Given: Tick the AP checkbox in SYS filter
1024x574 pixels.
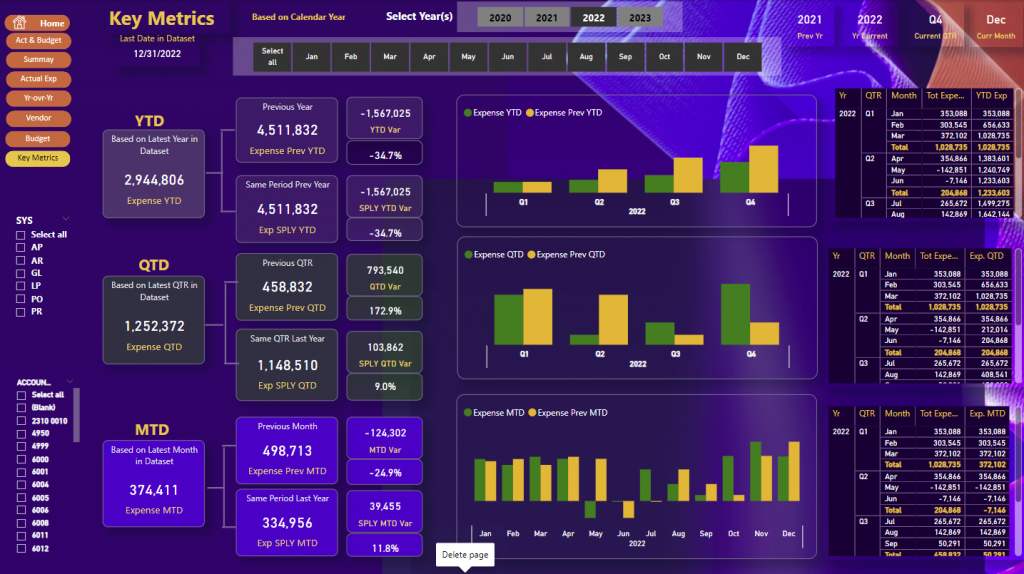Looking at the screenshot, I should point(21,247).
